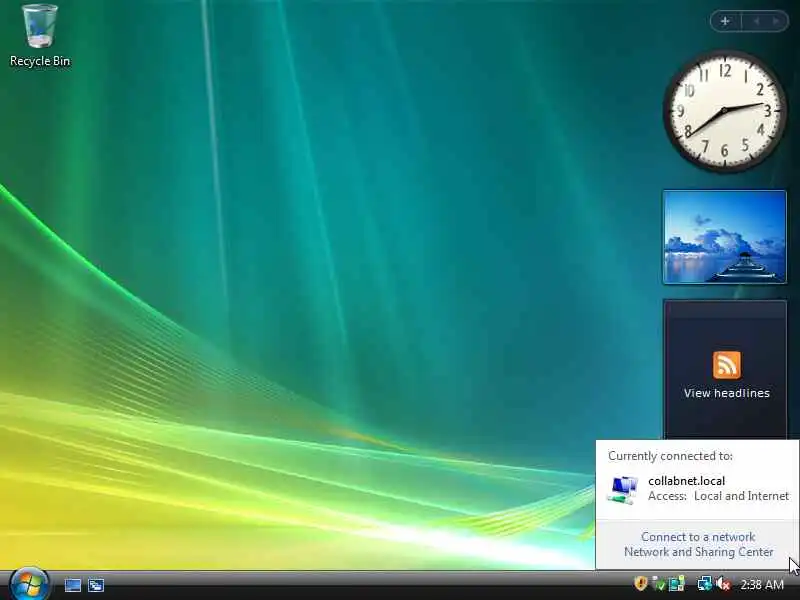The width and height of the screenshot is (800, 600).
Task: Click the analog clock gadget
Action: [724, 111]
